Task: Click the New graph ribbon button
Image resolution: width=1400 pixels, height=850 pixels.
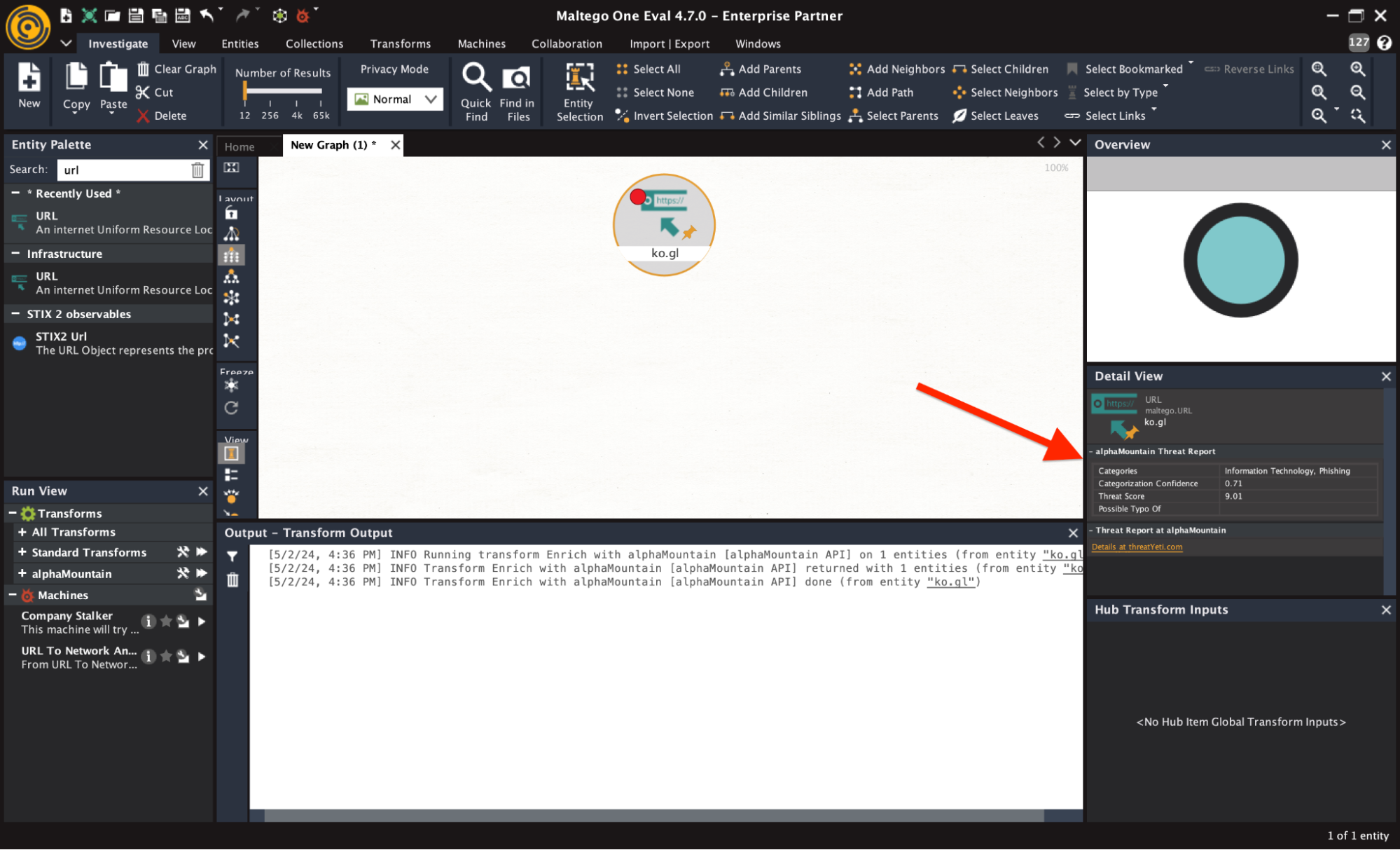Action: pyautogui.click(x=29, y=85)
